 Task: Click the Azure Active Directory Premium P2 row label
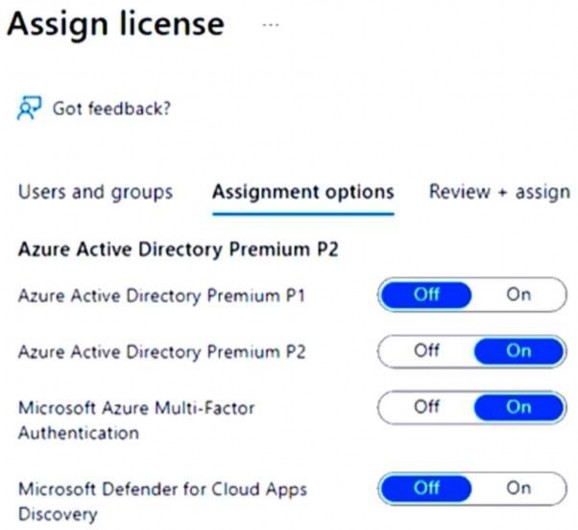coord(161,352)
